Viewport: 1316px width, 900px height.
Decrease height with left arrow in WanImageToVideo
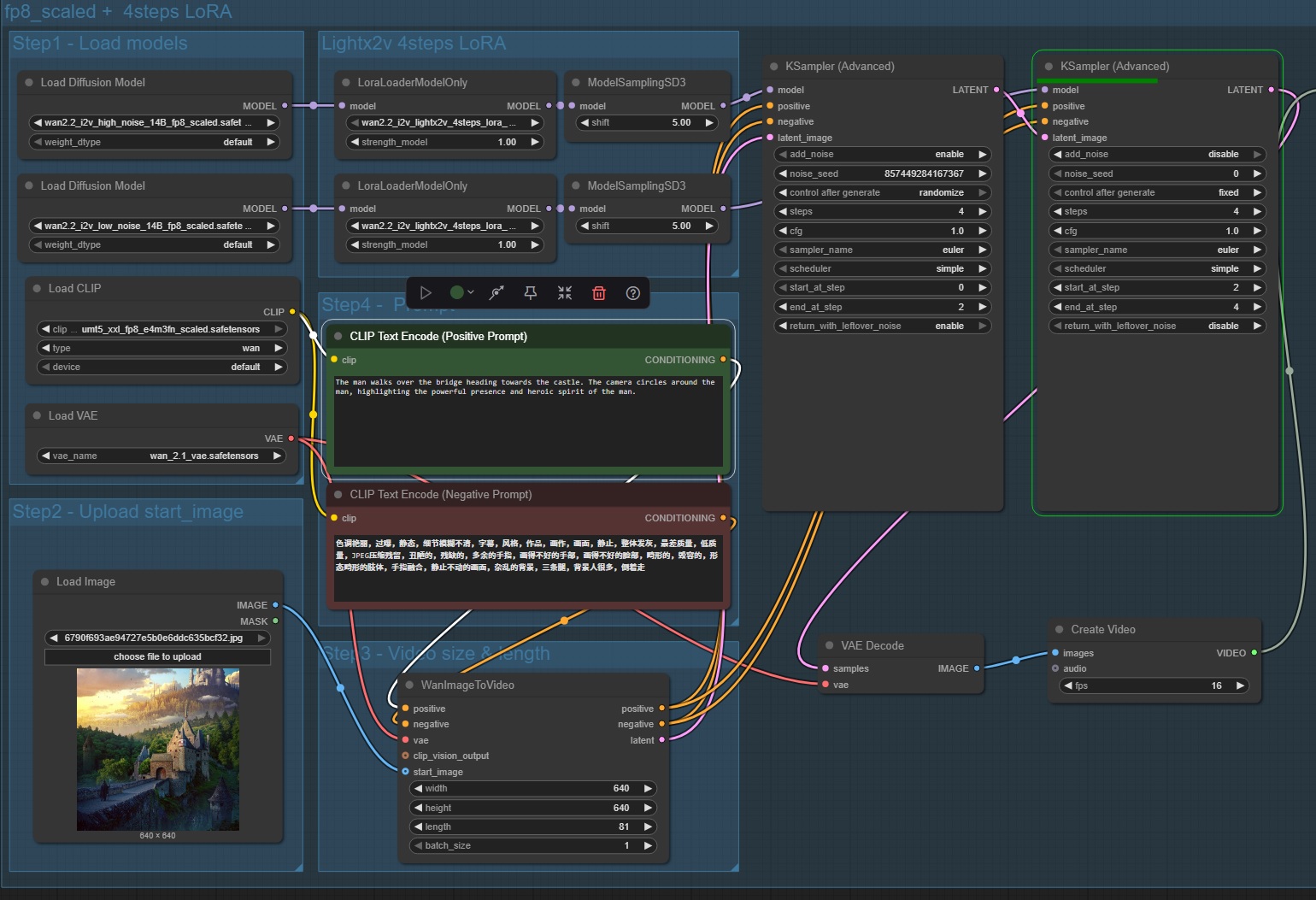(419, 808)
